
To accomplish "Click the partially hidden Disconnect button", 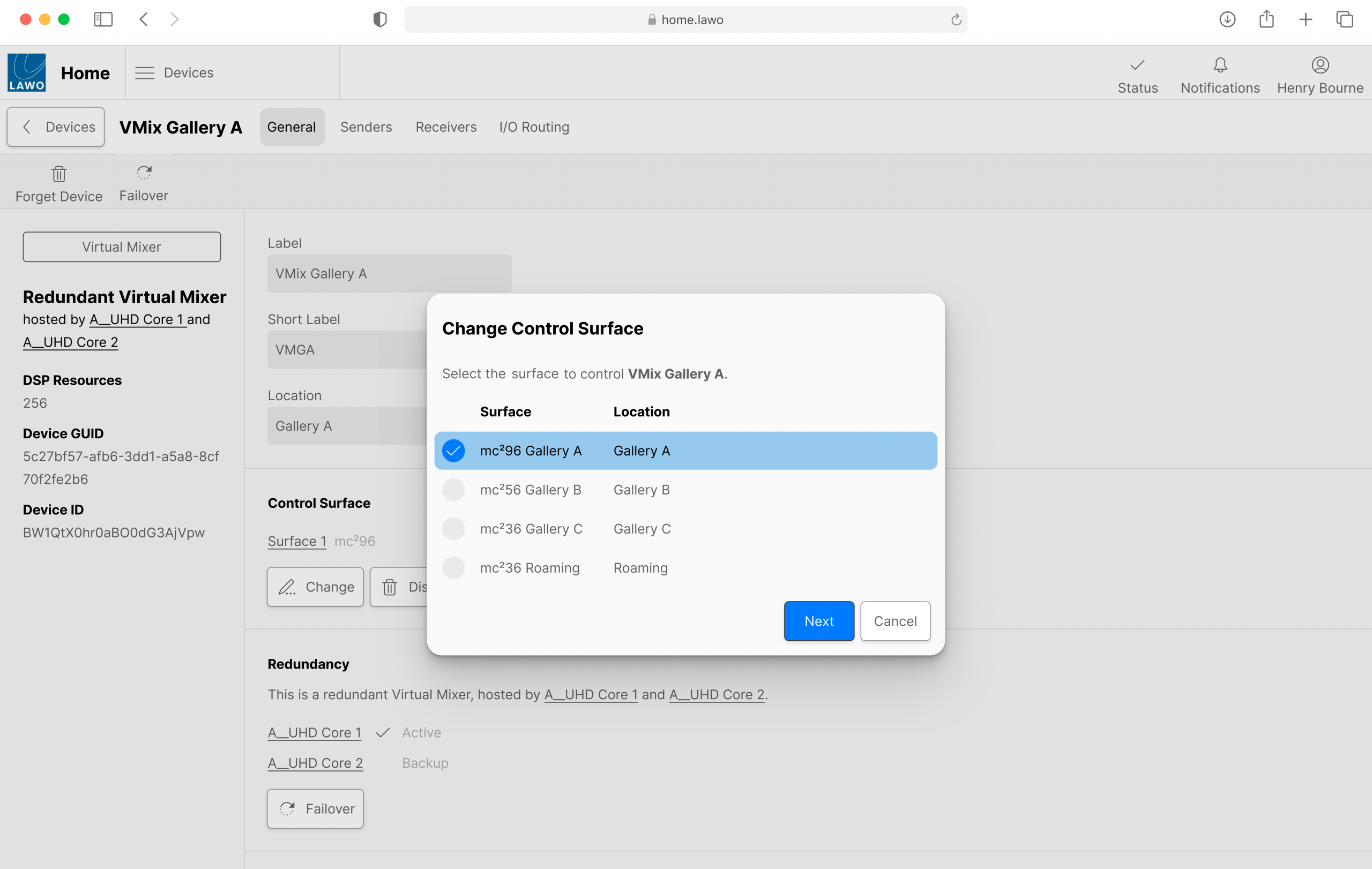I will click(399, 587).
